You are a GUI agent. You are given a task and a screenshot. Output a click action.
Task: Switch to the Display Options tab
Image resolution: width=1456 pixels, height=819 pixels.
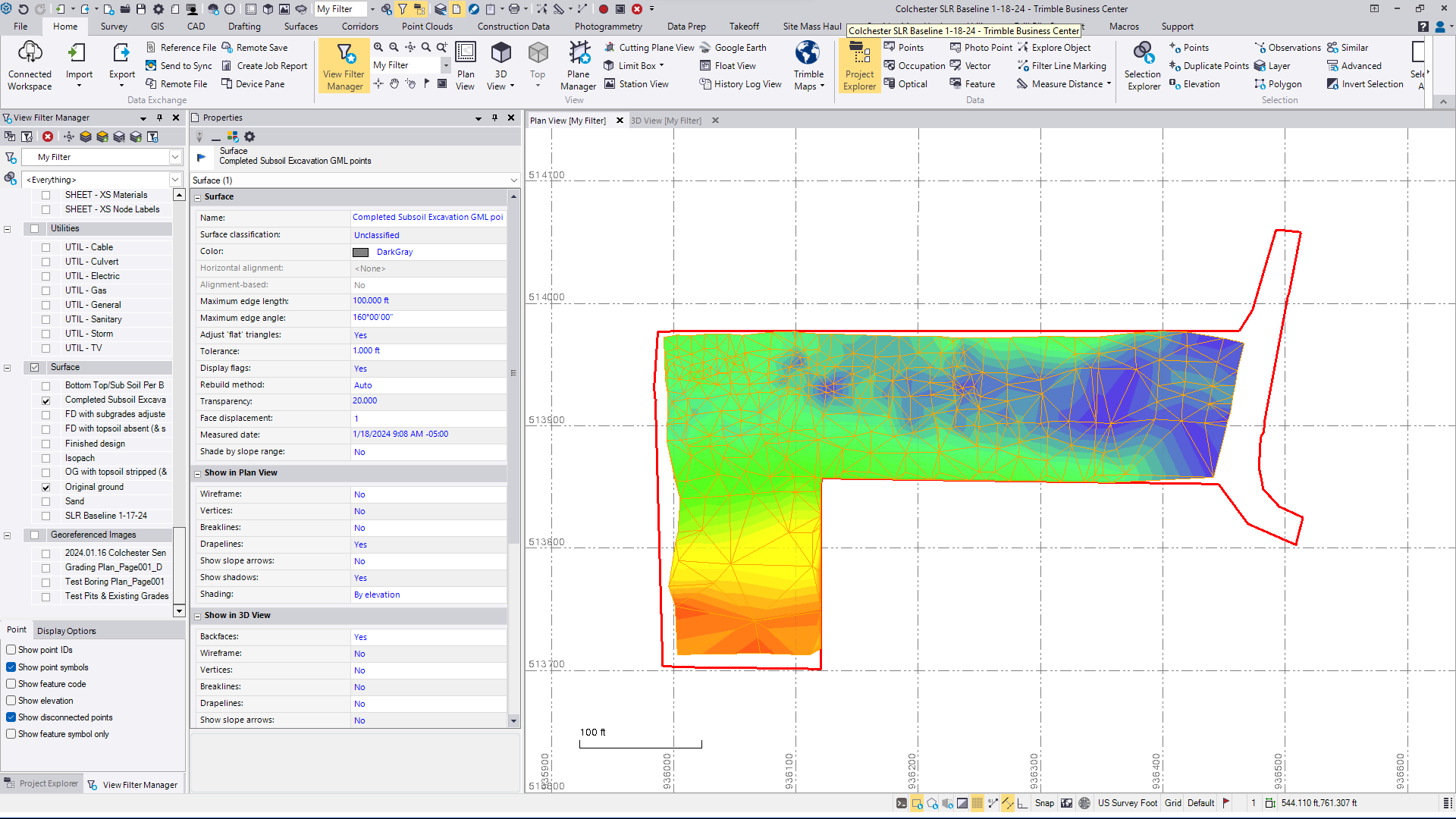click(66, 631)
